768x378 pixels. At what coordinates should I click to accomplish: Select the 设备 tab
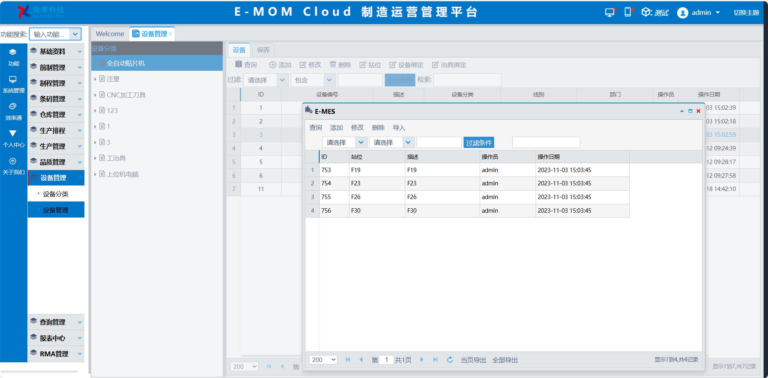click(239, 50)
